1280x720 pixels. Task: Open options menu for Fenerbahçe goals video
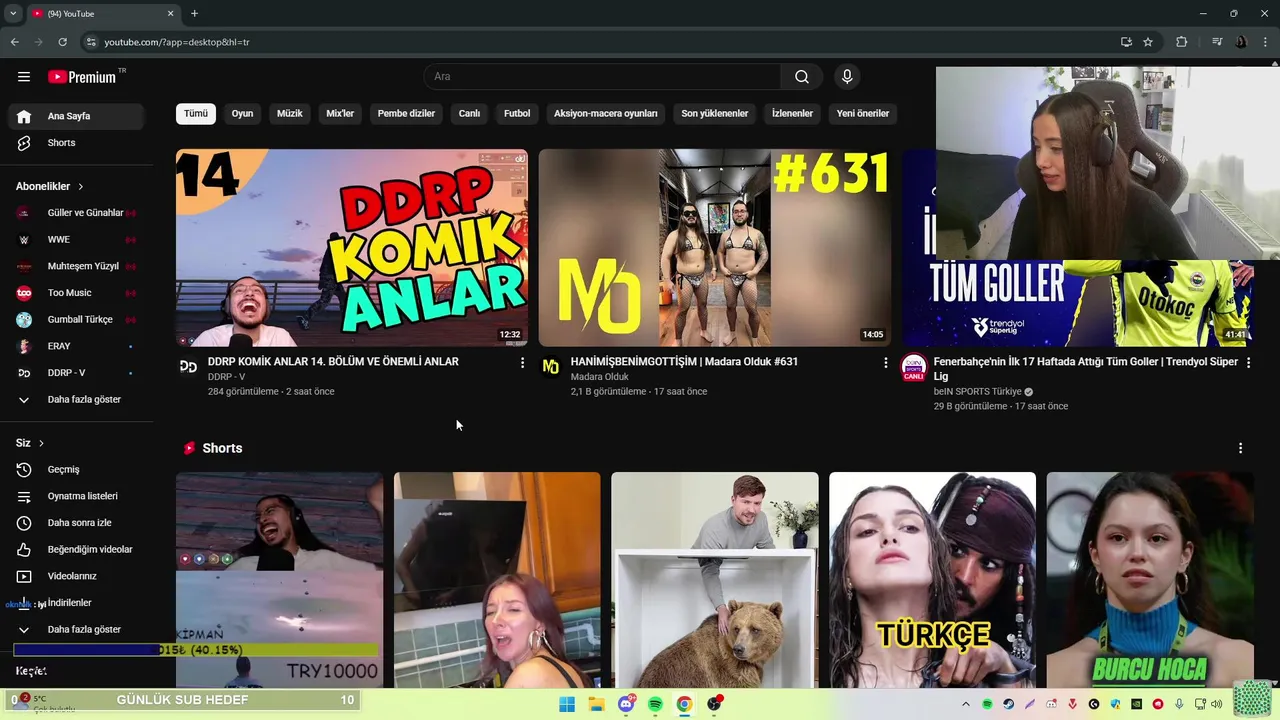[1248, 363]
